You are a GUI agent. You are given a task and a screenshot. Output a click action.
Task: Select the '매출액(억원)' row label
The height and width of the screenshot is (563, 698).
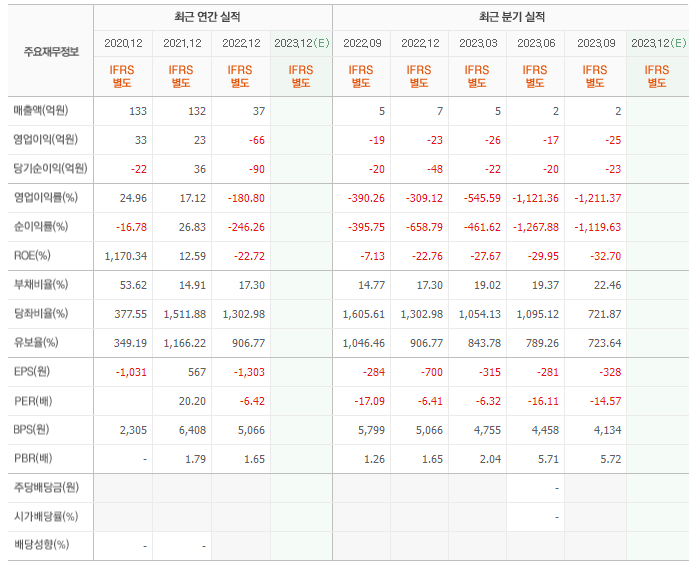(41, 110)
